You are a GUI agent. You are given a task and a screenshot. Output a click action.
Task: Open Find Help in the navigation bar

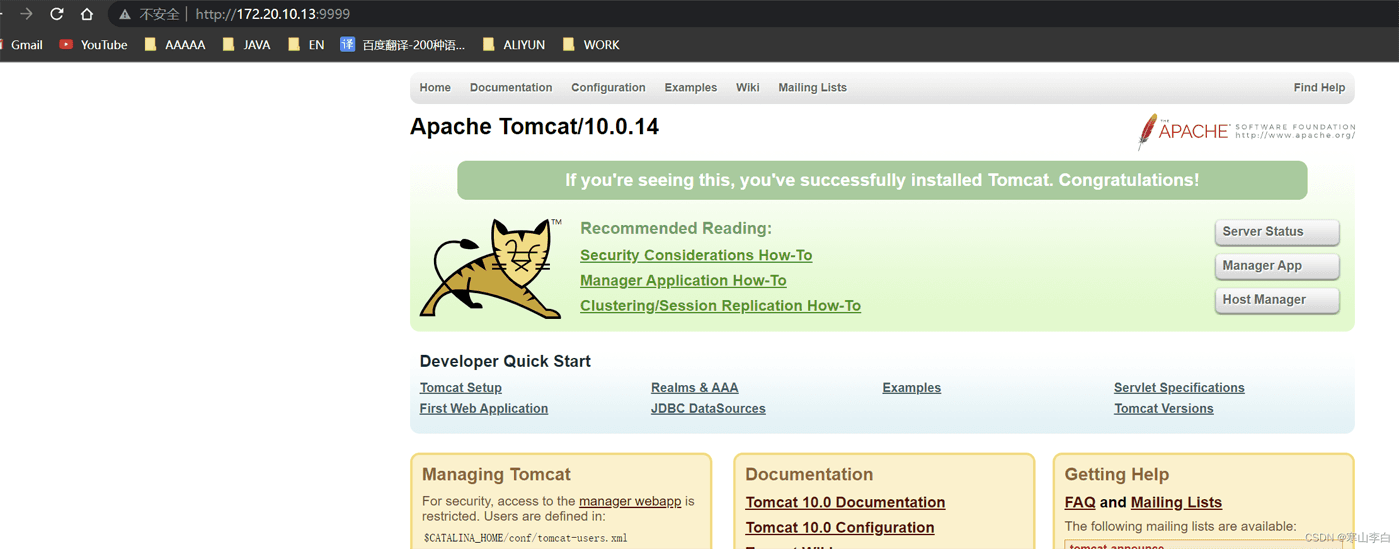[1319, 88]
